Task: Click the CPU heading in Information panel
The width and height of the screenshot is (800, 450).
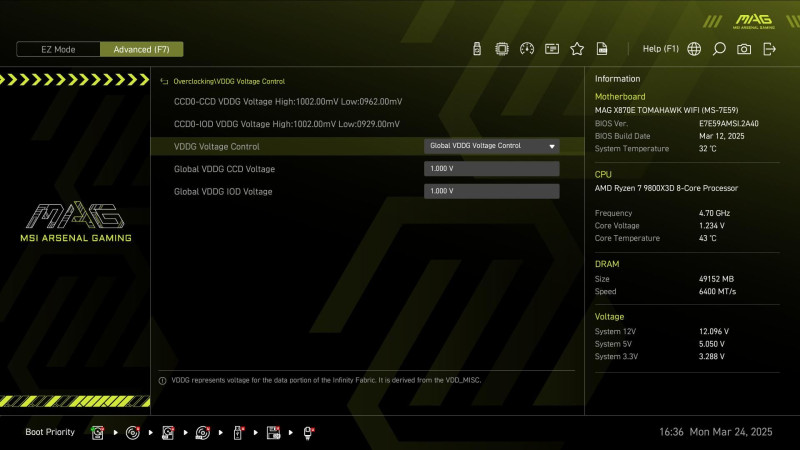Action: 603,174
